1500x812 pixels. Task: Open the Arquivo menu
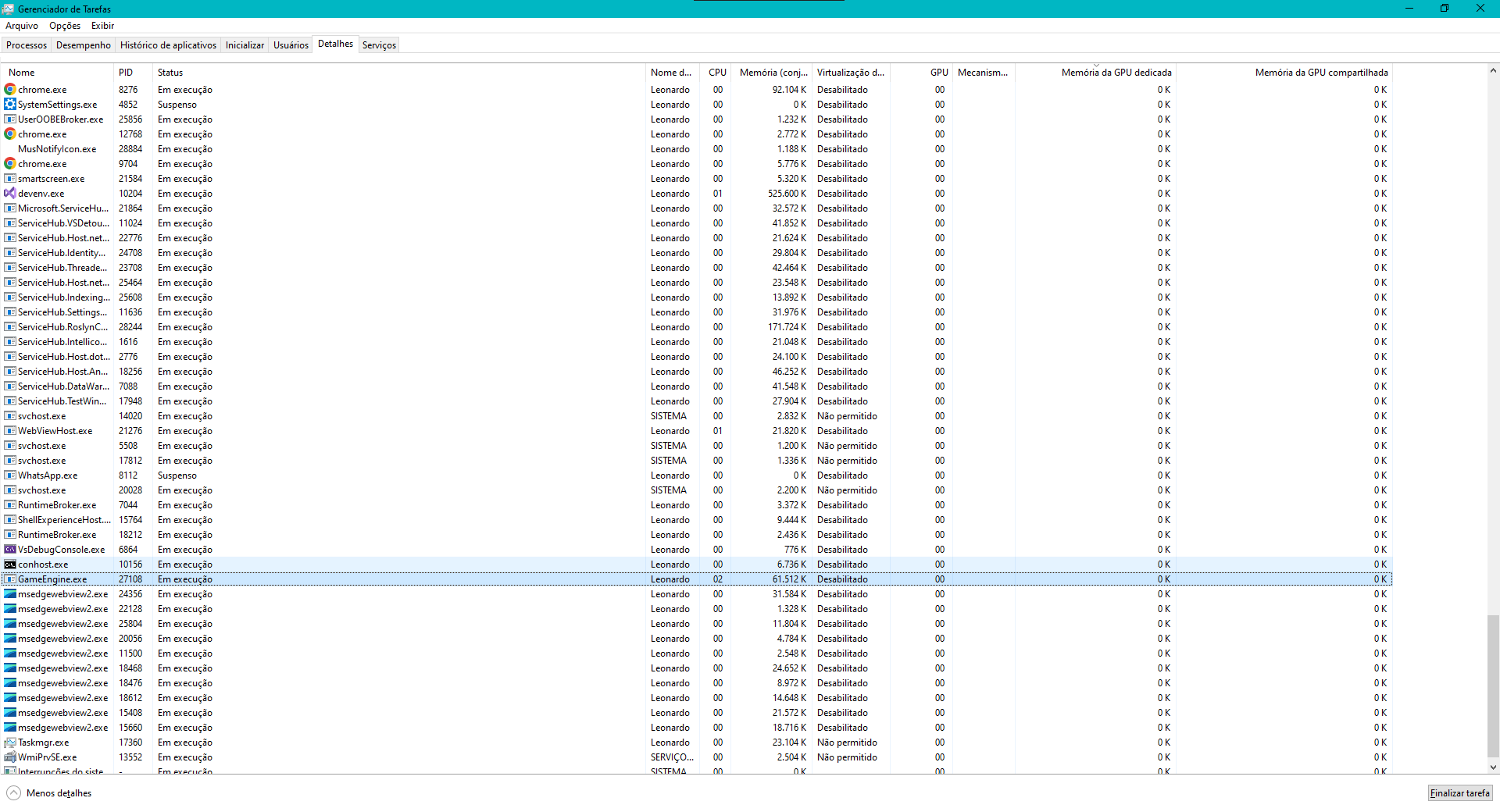tap(21, 25)
